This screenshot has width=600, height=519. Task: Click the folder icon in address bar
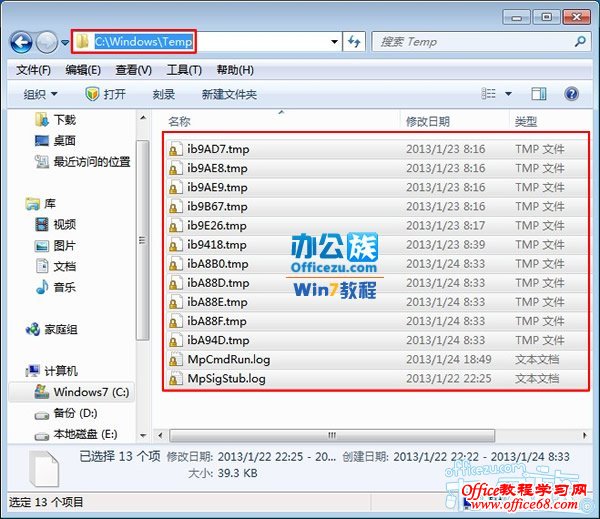[x=83, y=41]
